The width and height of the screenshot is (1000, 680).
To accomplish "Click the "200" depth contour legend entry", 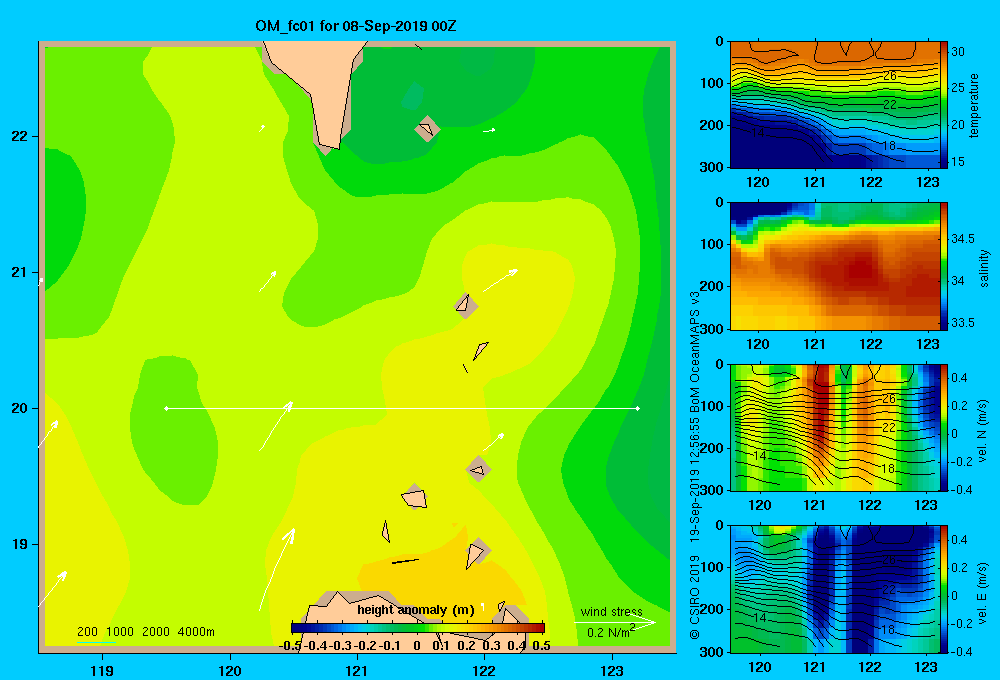I will (x=87, y=632).
